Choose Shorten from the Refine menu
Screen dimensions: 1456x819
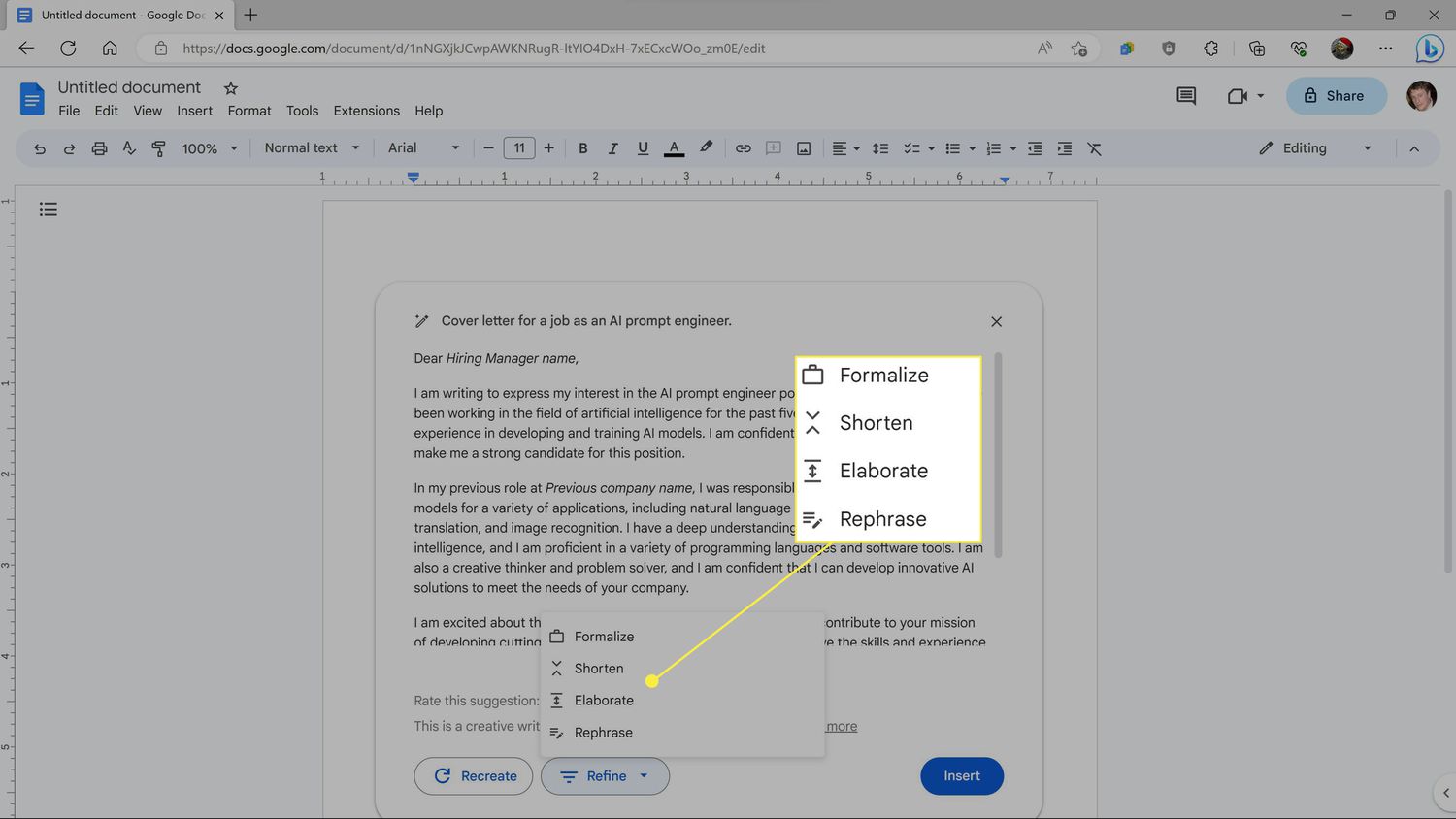(598, 669)
